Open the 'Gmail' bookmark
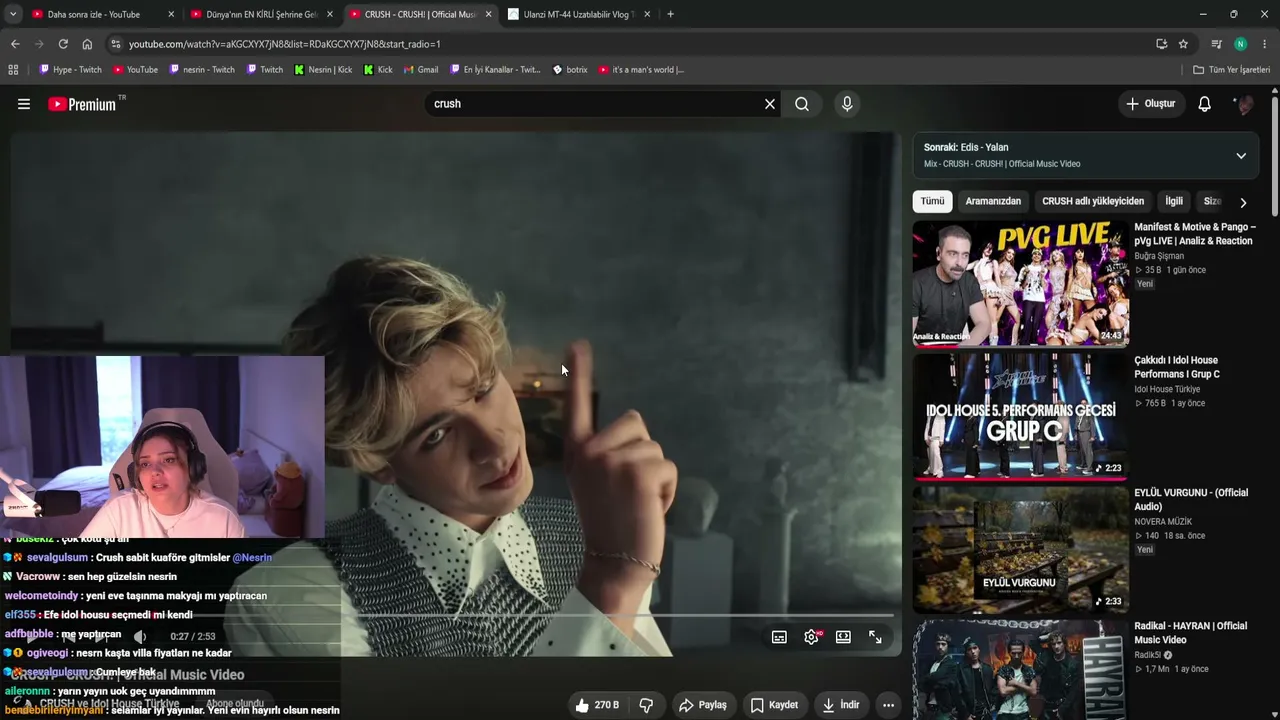 click(x=421, y=70)
